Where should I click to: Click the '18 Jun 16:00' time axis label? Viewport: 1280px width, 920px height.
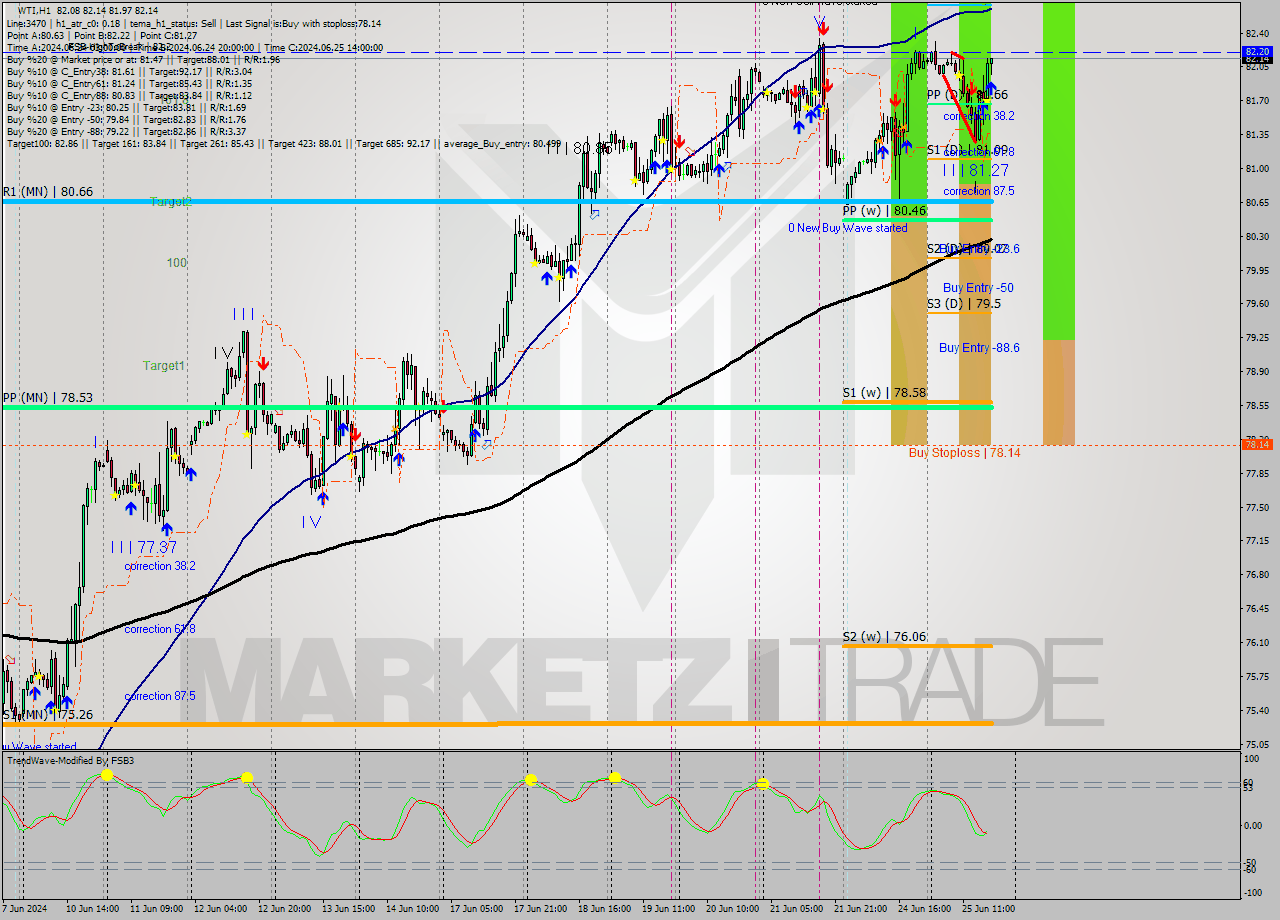point(606,909)
